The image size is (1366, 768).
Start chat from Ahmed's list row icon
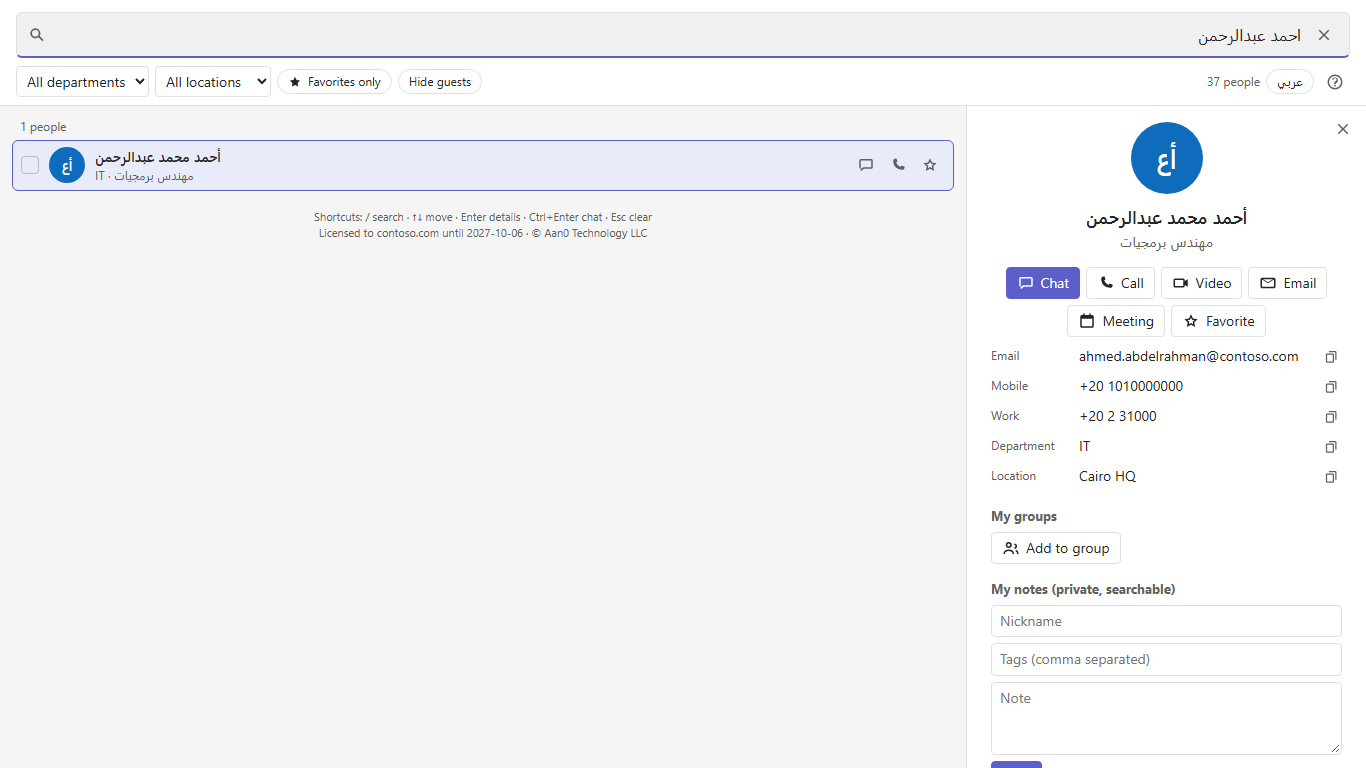[866, 165]
